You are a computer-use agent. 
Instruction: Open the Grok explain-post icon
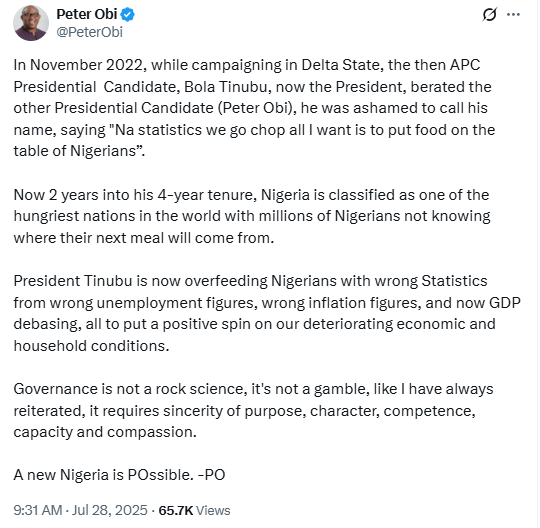(489, 14)
